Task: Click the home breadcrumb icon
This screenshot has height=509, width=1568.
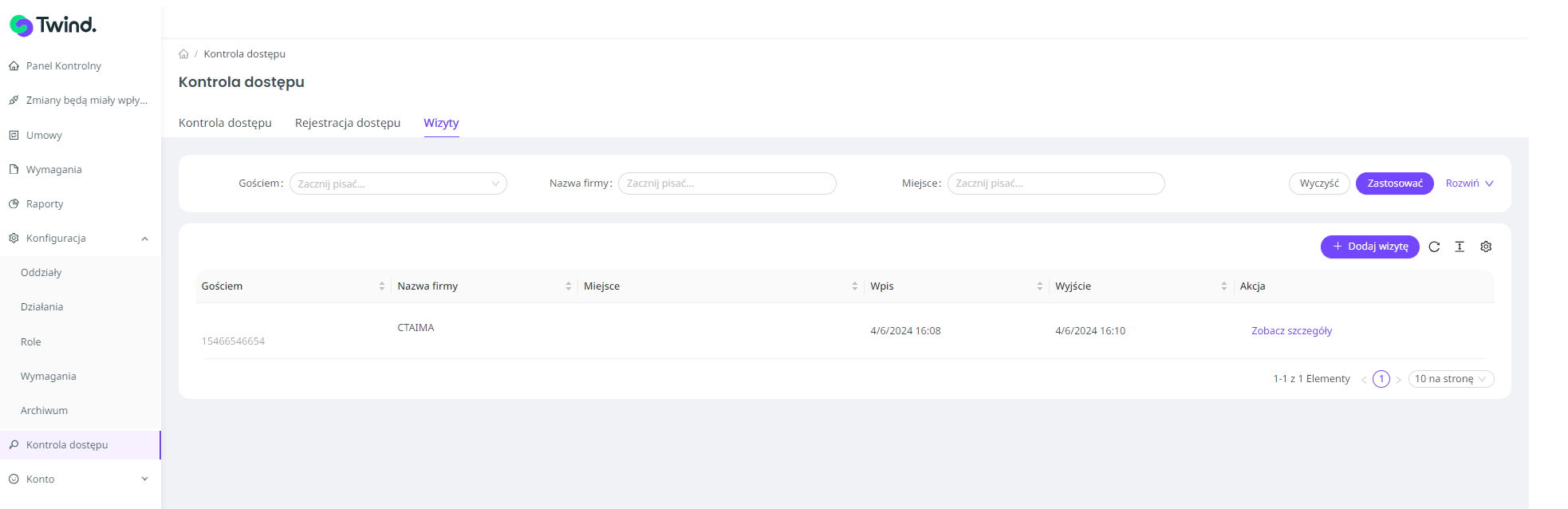Action: click(183, 54)
